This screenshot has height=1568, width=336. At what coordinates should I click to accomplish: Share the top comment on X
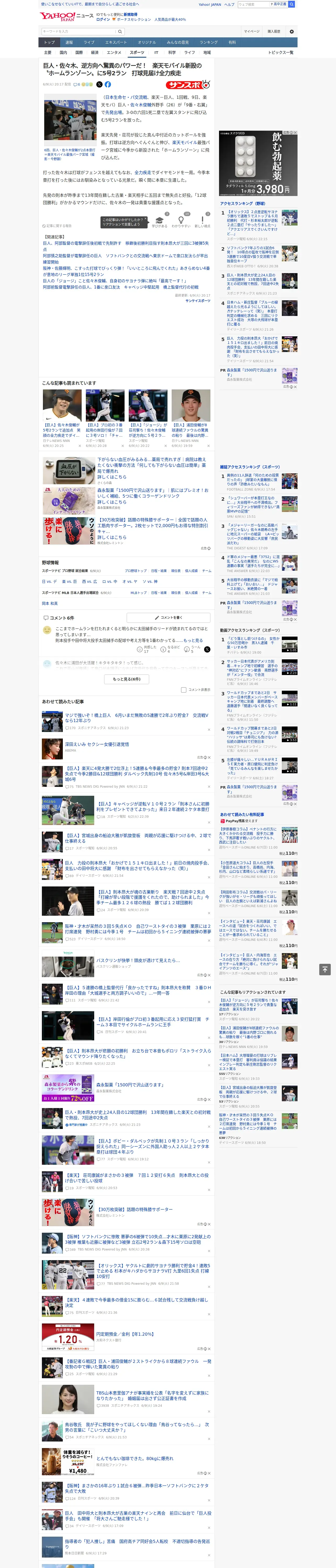[207, 649]
